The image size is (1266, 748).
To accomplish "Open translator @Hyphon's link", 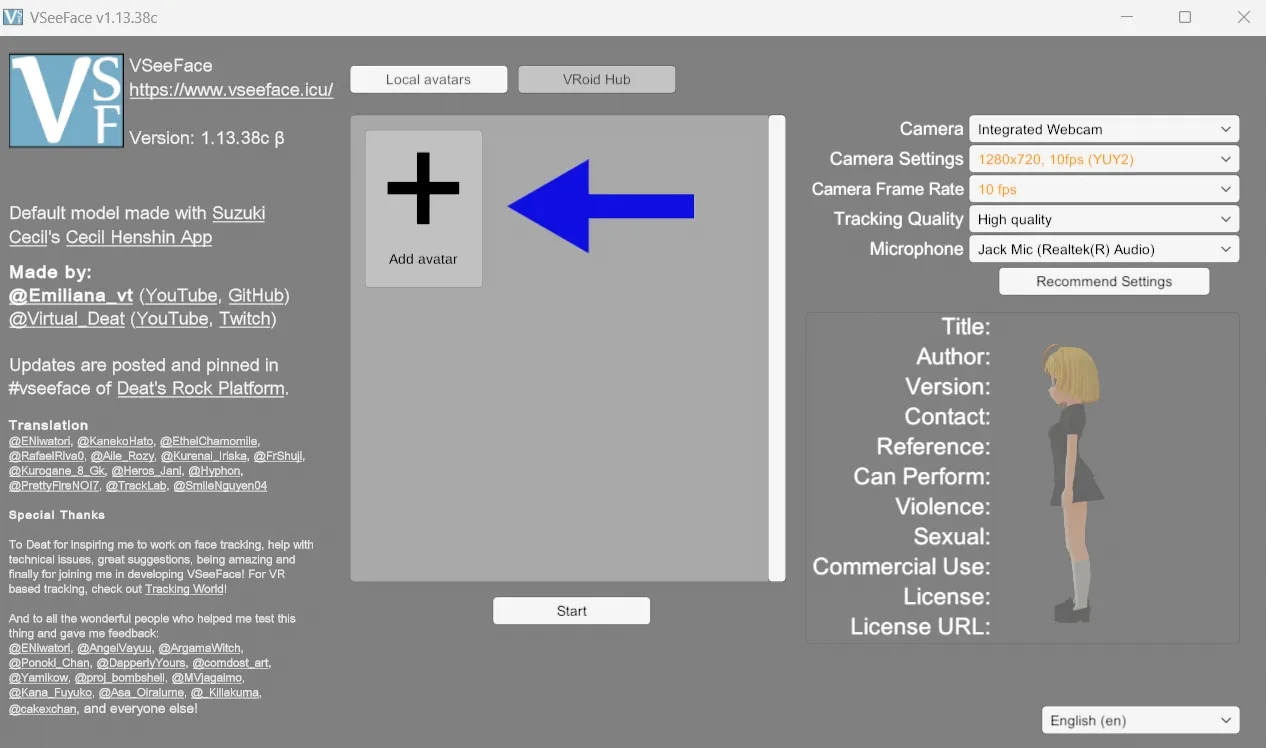I will tap(214, 471).
